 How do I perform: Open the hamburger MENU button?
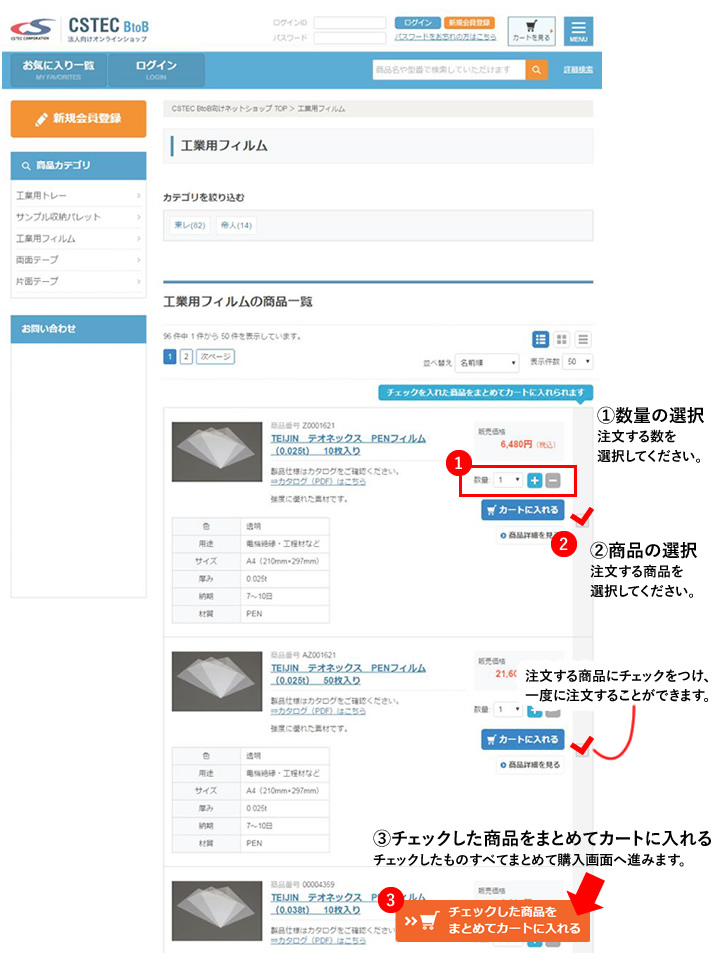[578, 31]
